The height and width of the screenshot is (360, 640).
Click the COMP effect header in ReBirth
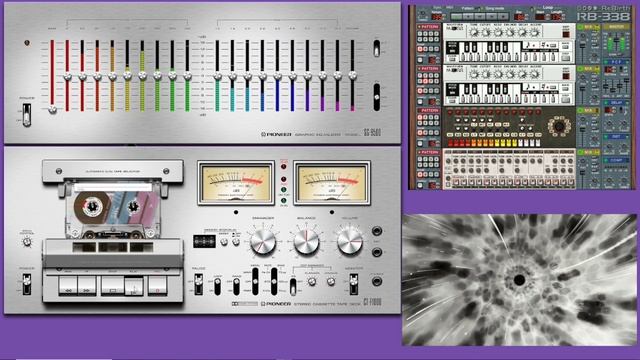click(x=616, y=160)
